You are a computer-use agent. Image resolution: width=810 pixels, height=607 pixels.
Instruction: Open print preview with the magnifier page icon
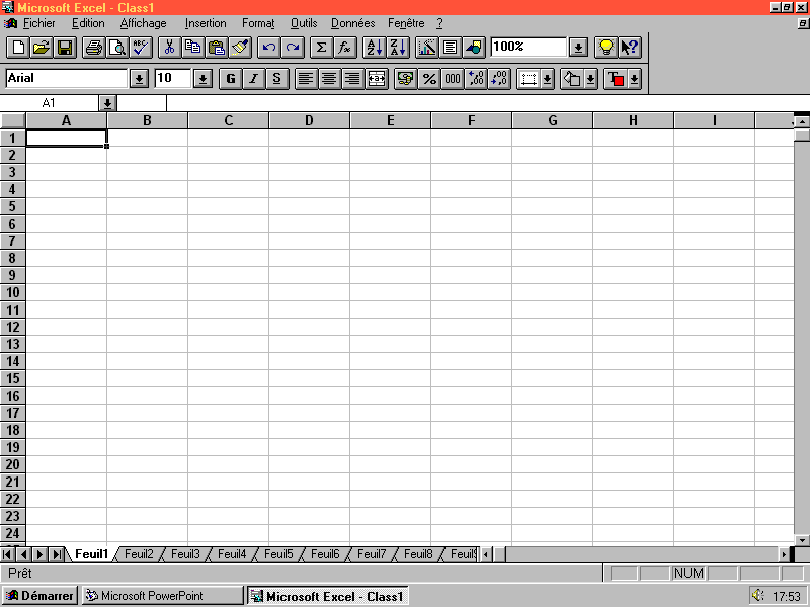117,48
